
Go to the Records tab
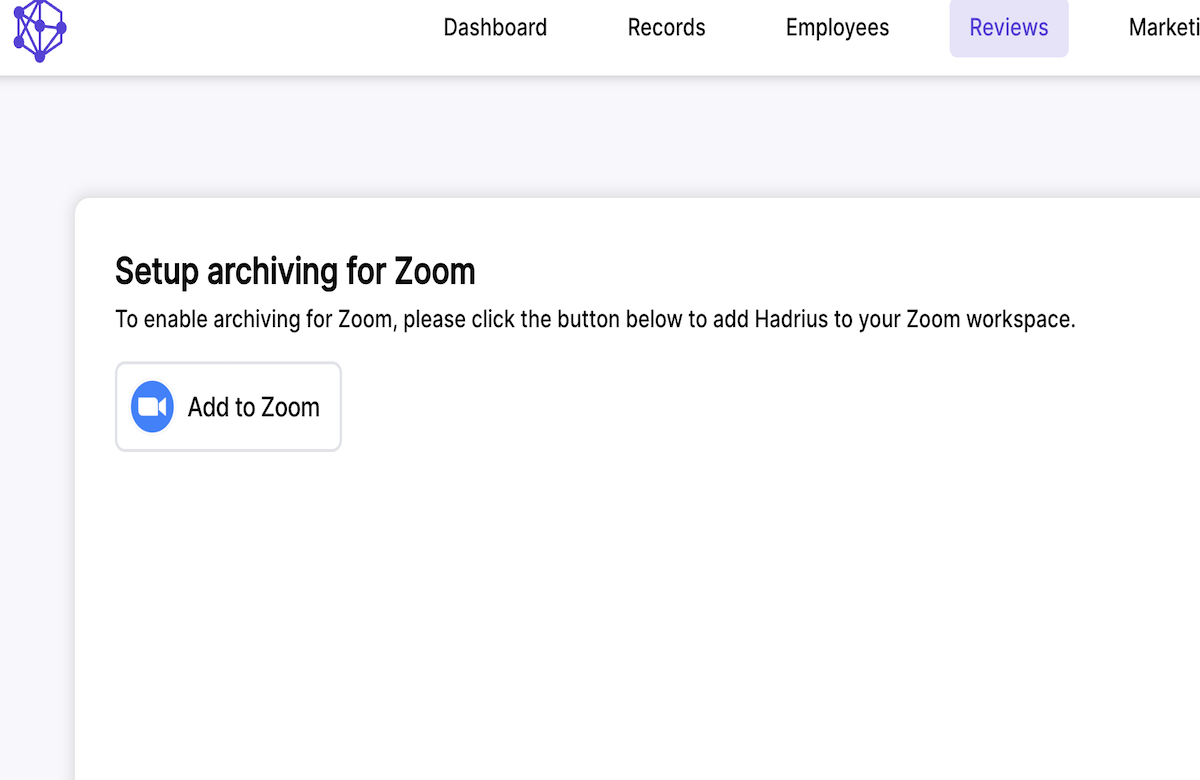666,27
